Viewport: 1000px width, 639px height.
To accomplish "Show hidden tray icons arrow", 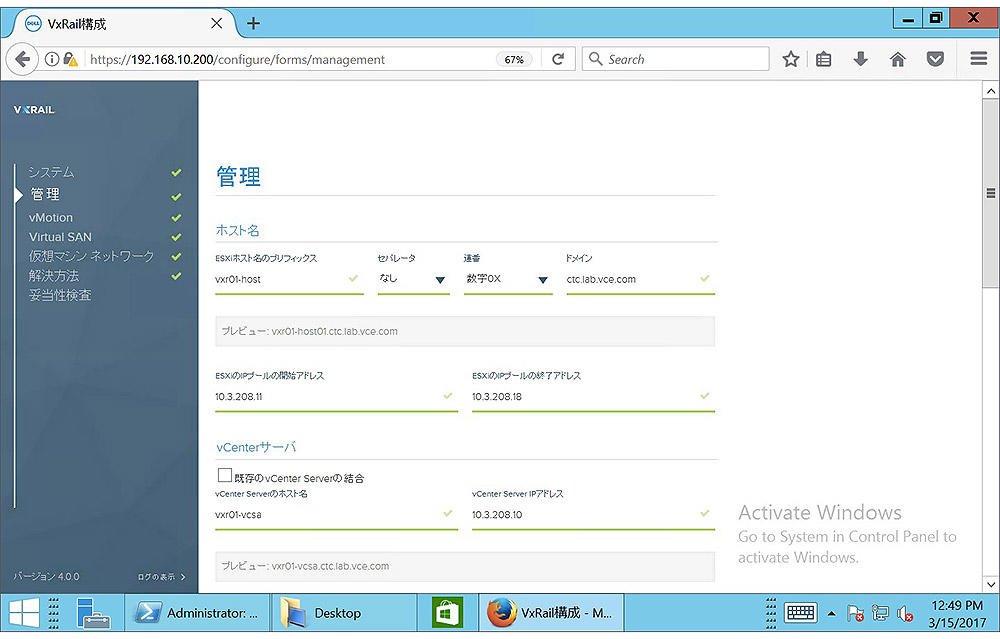I will click(x=831, y=614).
